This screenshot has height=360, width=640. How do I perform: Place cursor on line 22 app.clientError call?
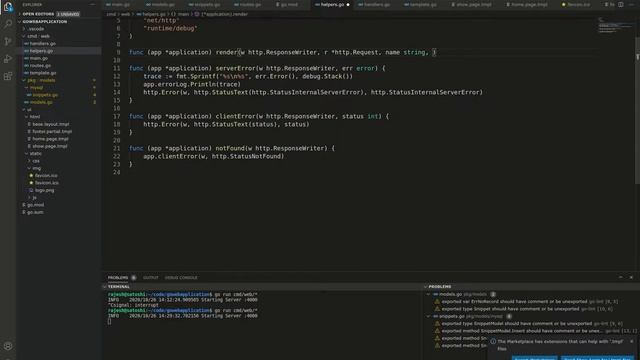213,156
